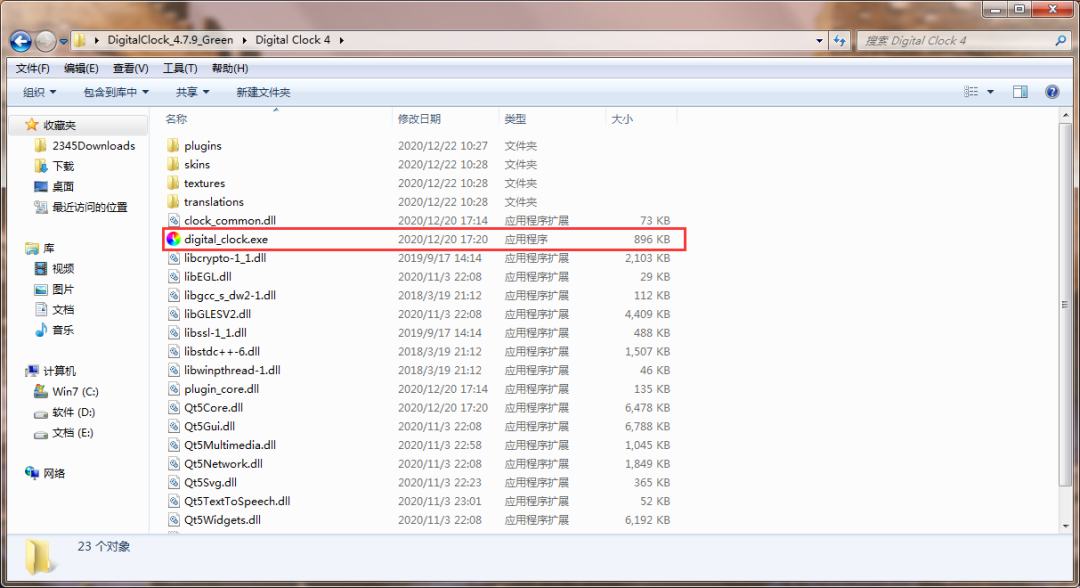Open the recent pages dropdown arrow

pyautogui.click(x=63, y=41)
